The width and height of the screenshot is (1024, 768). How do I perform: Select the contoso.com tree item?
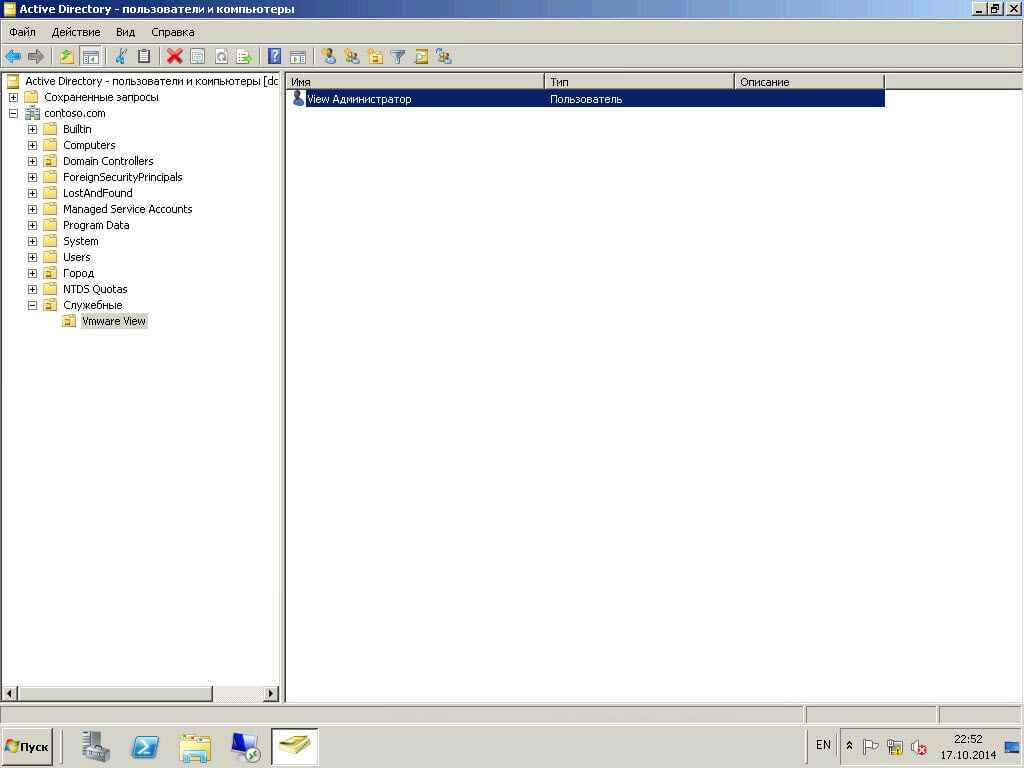[74, 113]
